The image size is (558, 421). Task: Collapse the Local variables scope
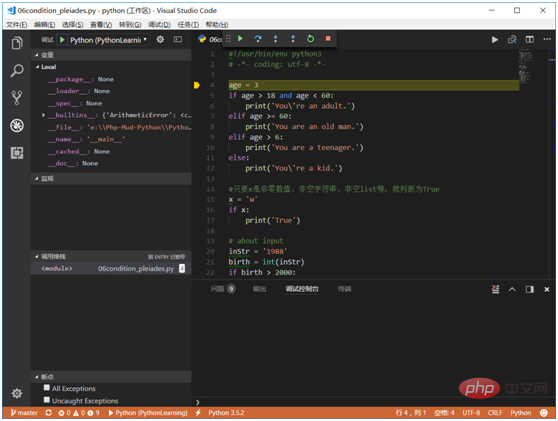pos(37,67)
